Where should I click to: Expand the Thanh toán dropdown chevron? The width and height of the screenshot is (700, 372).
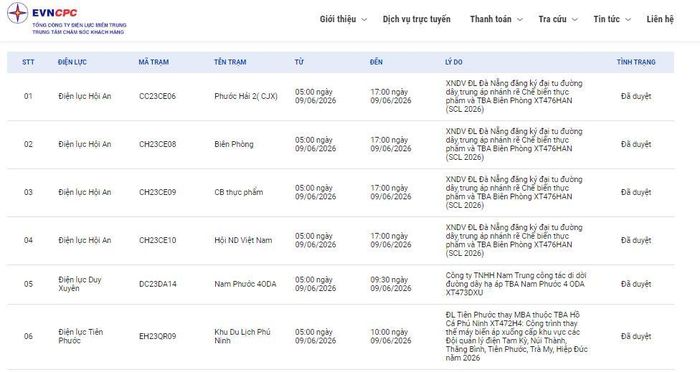[520, 20]
